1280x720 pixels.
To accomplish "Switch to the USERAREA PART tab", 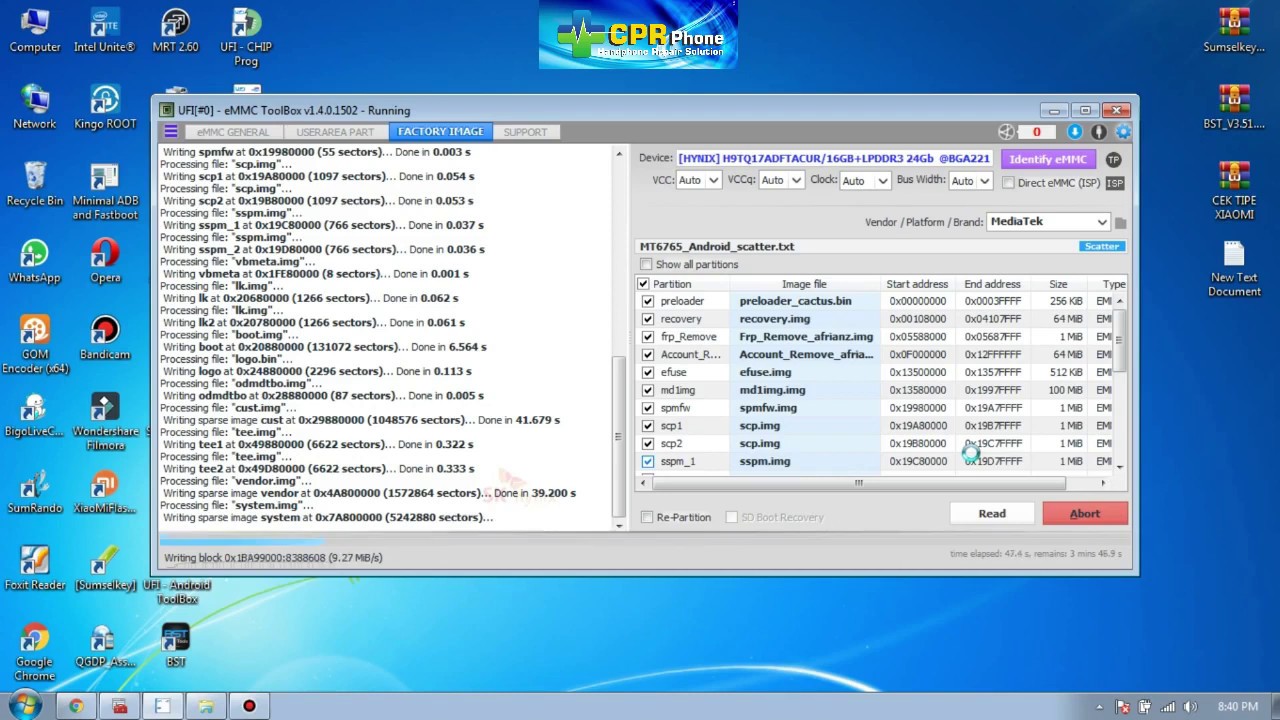I will 335,132.
